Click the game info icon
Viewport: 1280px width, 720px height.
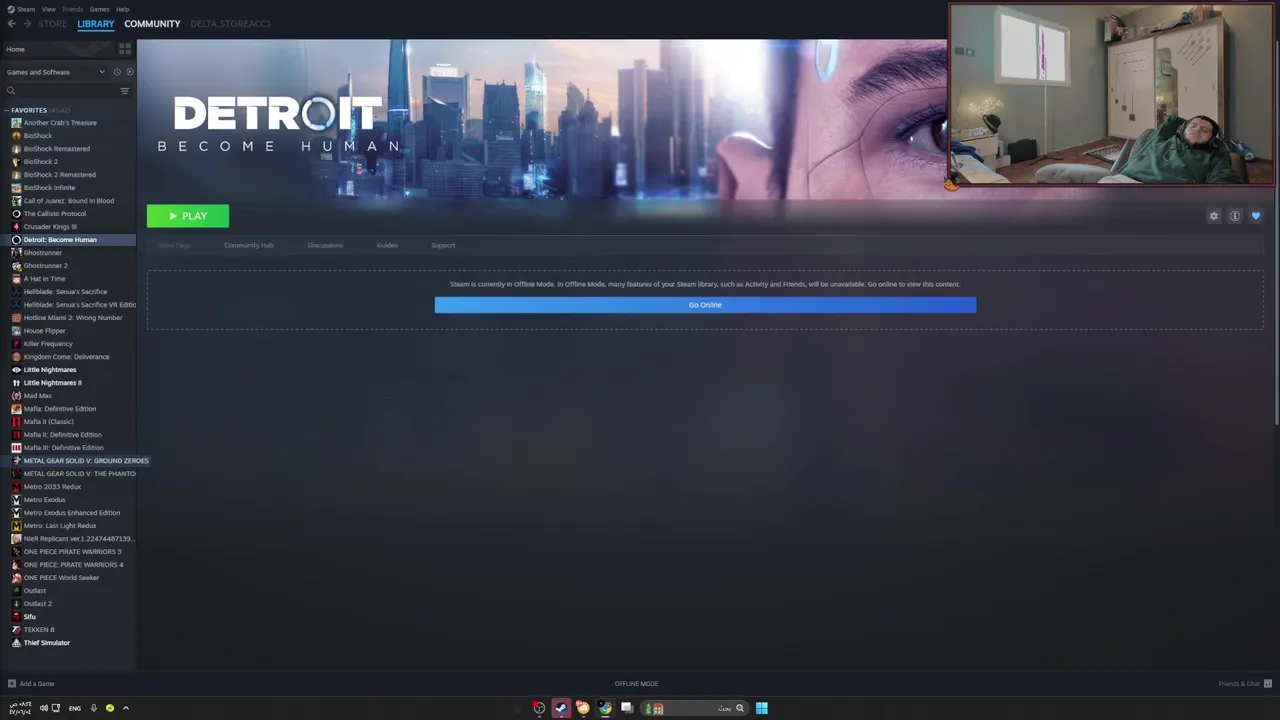click(x=1235, y=216)
